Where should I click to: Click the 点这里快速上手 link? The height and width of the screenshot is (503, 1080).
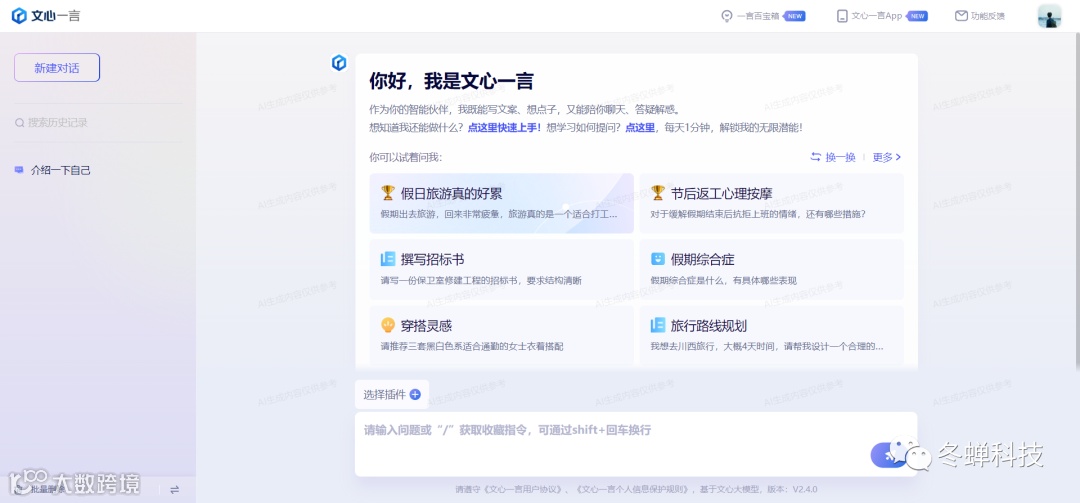click(504, 127)
